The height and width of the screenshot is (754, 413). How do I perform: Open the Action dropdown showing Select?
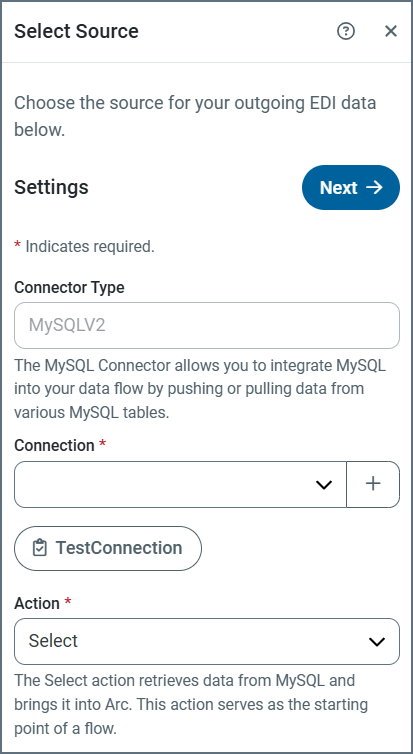point(207,641)
